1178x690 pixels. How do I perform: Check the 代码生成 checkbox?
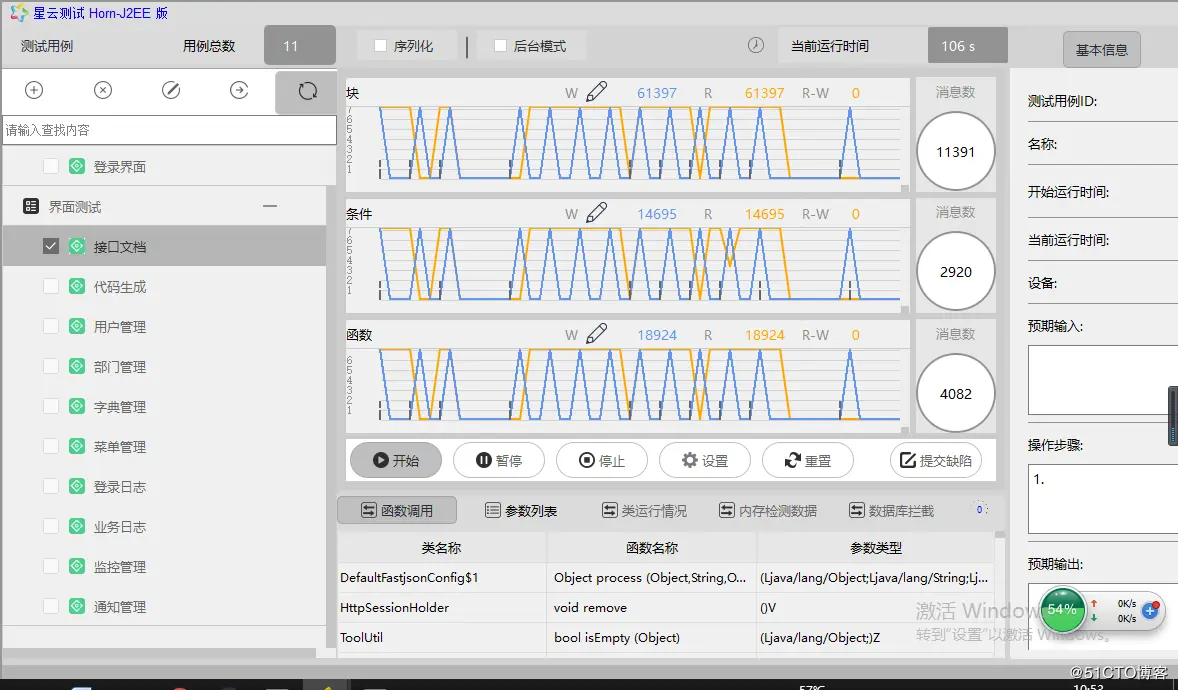50,286
